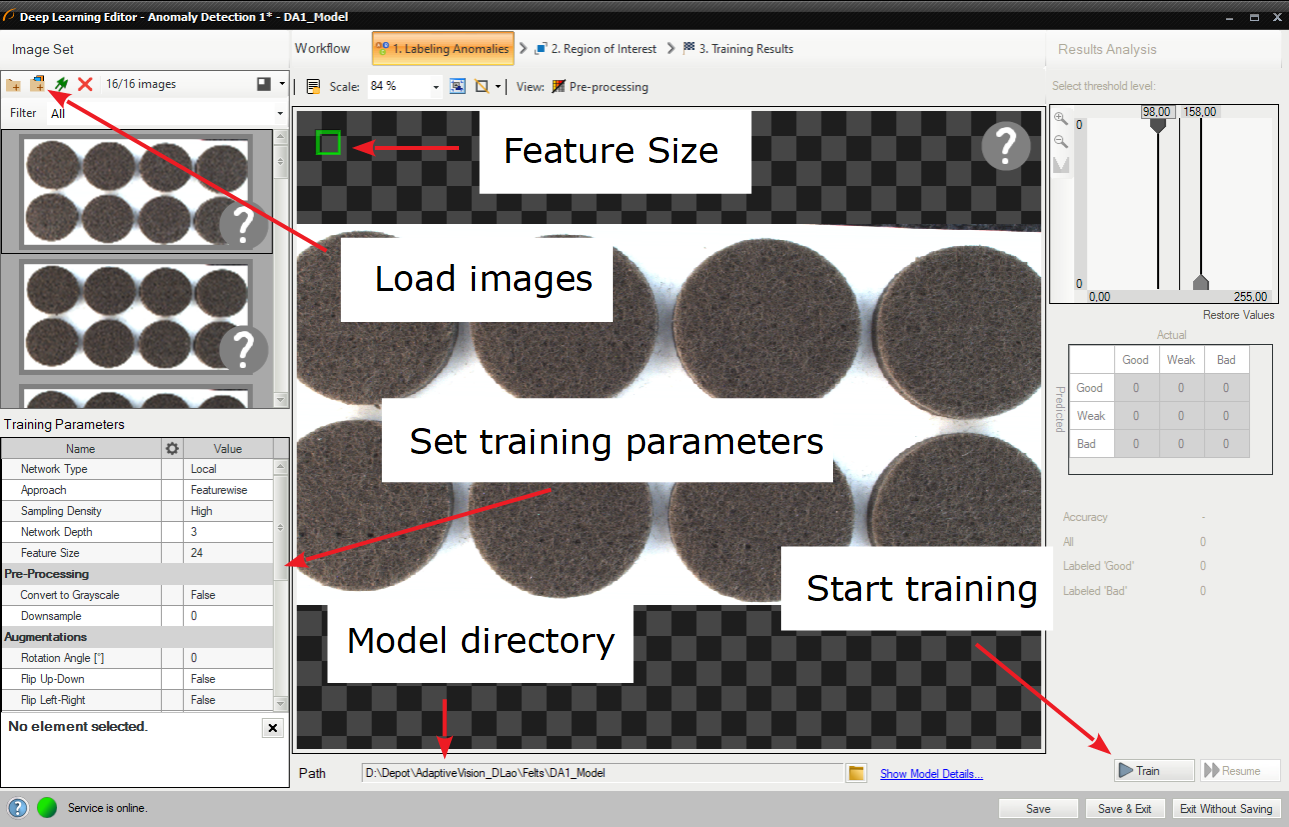The height and width of the screenshot is (827, 1289).
Task: Click the zoom-to-fit icon beside Scale
Action: (457, 87)
